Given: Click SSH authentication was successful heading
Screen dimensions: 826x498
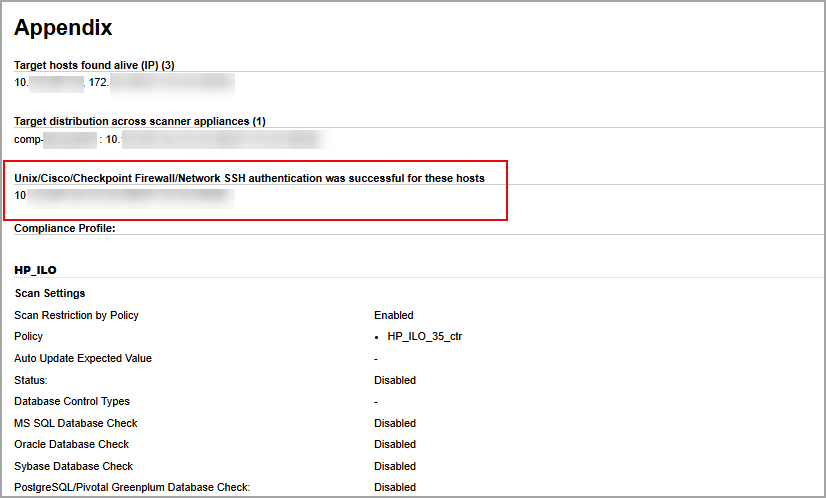Looking at the screenshot, I should click(x=249, y=178).
